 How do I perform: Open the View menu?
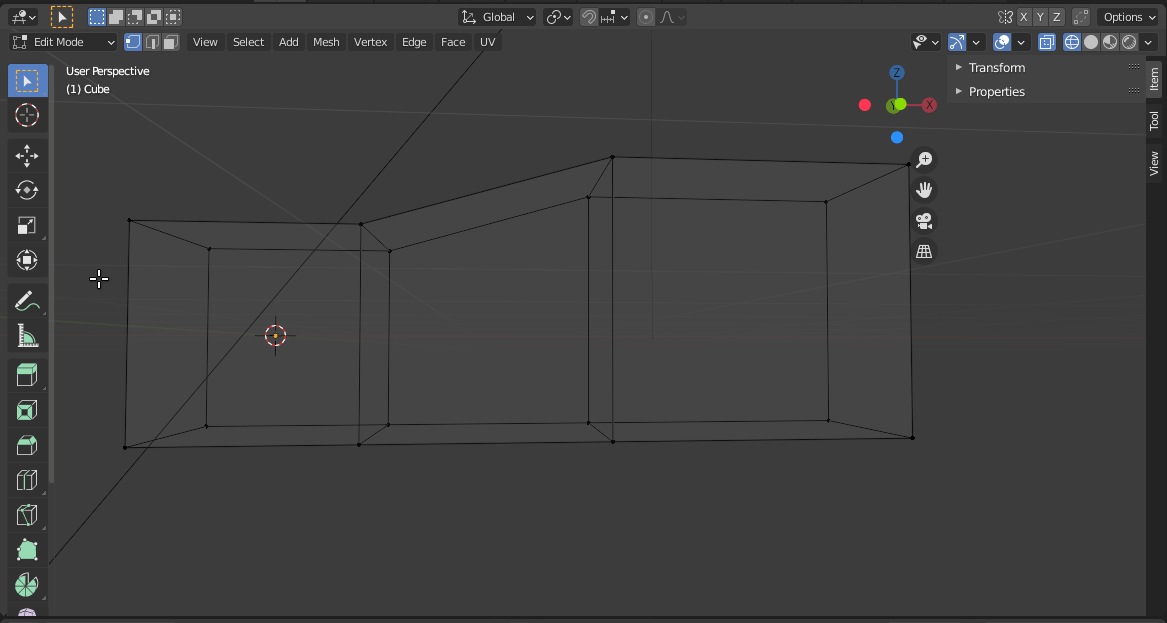pyautogui.click(x=205, y=42)
